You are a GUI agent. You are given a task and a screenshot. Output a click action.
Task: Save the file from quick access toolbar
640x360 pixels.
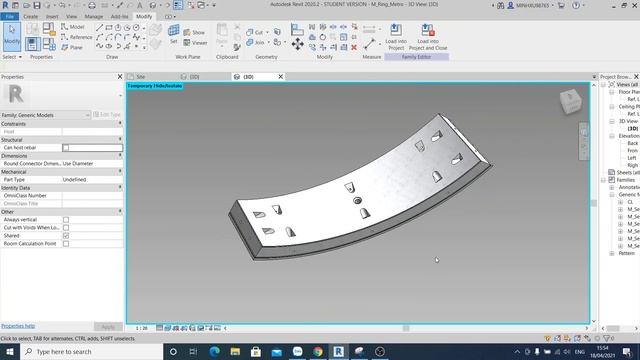[37, 5]
